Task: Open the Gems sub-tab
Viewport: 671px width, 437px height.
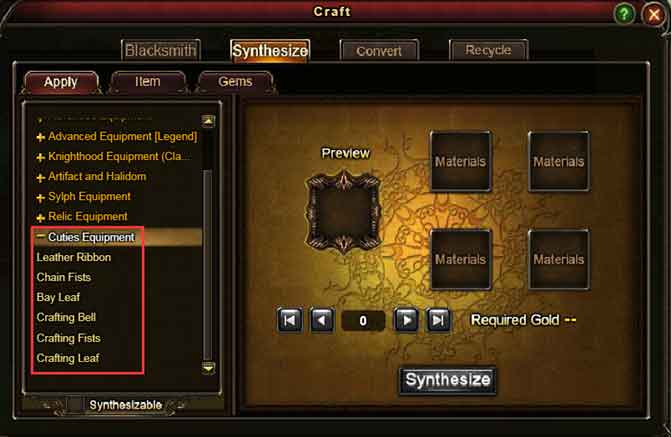Action: [x=235, y=81]
